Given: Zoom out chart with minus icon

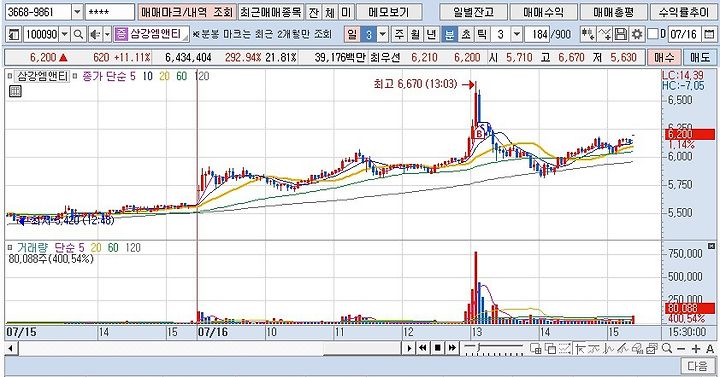Looking at the screenshot, I should pos(681,349).
